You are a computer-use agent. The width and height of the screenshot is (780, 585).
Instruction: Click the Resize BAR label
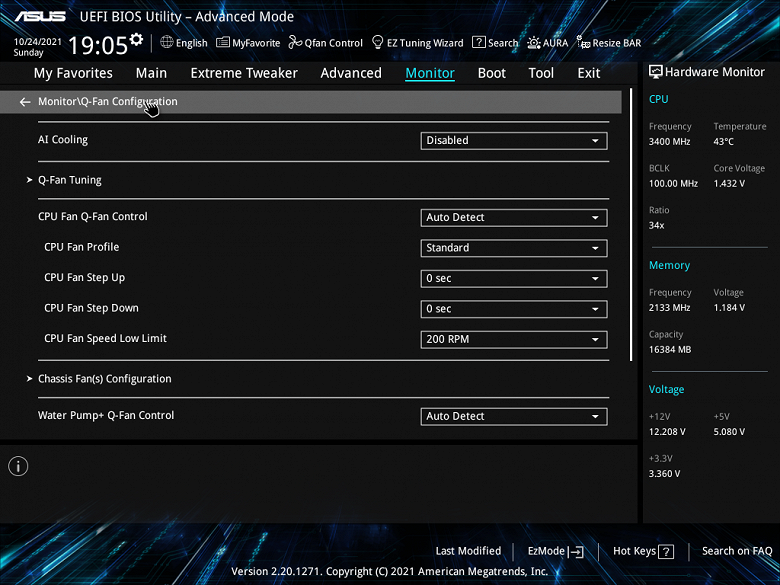pyautogui.click(x=616, y=43)
